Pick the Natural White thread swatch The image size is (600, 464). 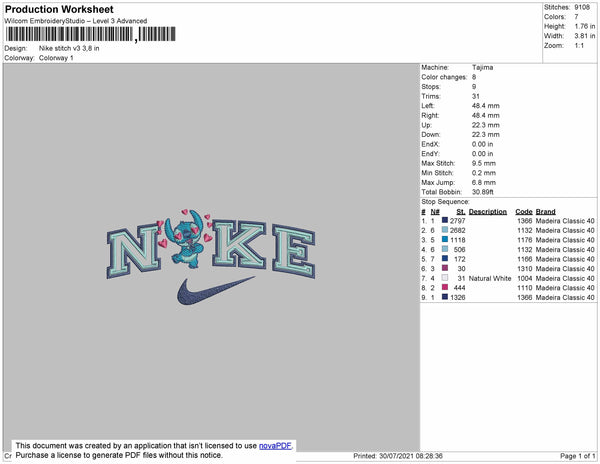tap(445, 278)
